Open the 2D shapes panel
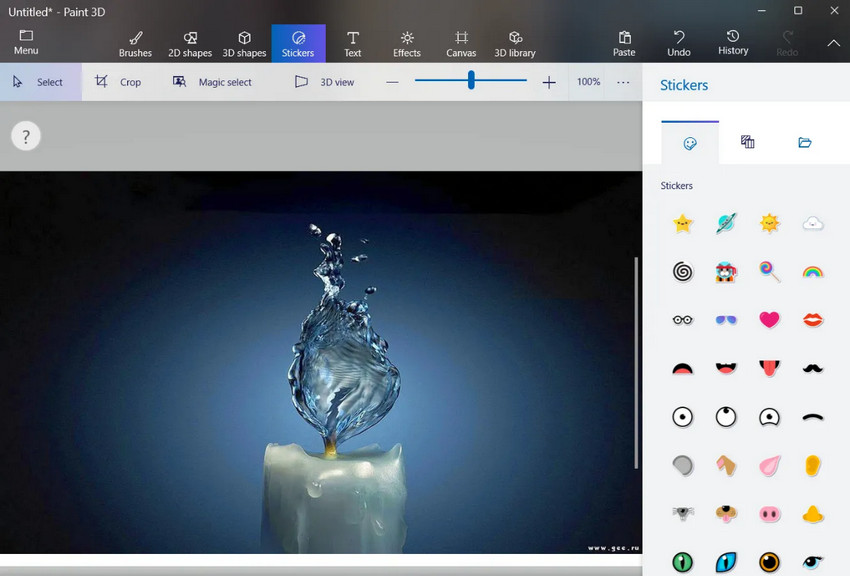This screenshot has width=850, height=576. (189, 42)
